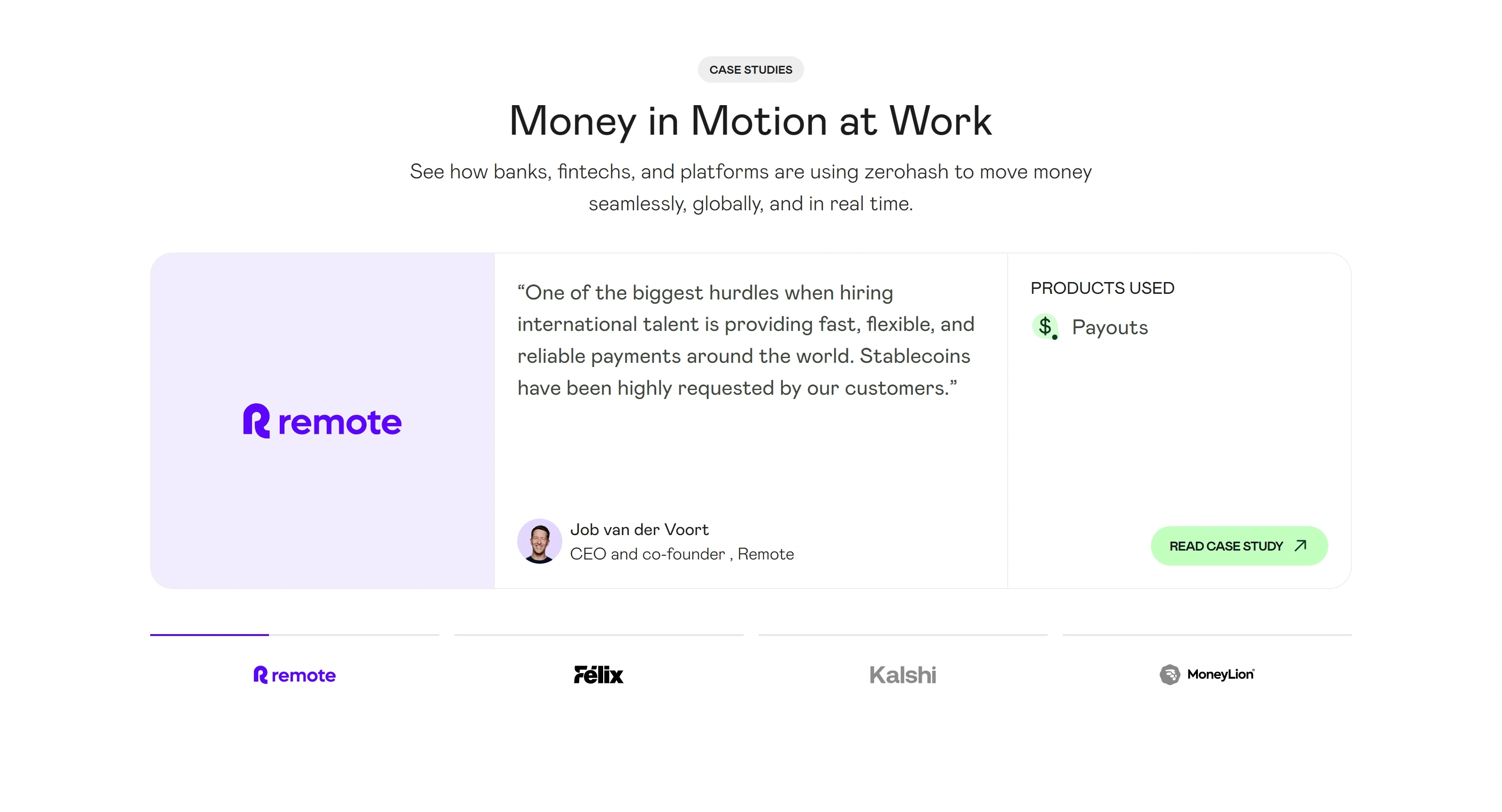The image size is (1502, 812).
Task: Click the progress line above MoneyLion logo
Action: click(x=1207, y=634)
